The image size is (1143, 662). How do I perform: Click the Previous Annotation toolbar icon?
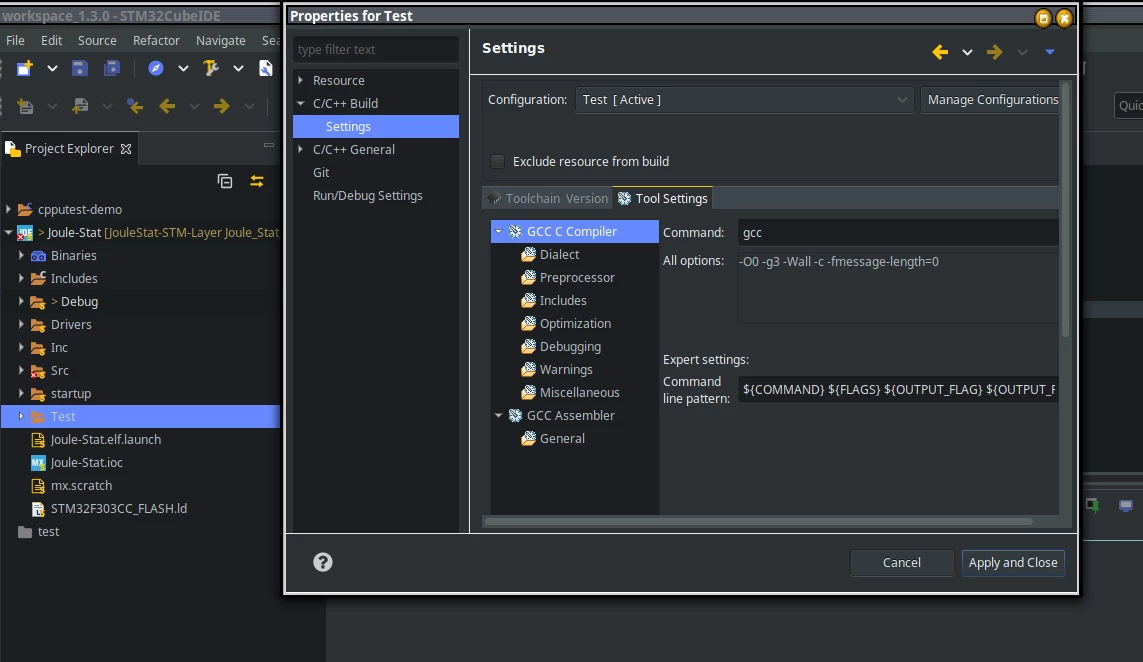tap(80, 106)
